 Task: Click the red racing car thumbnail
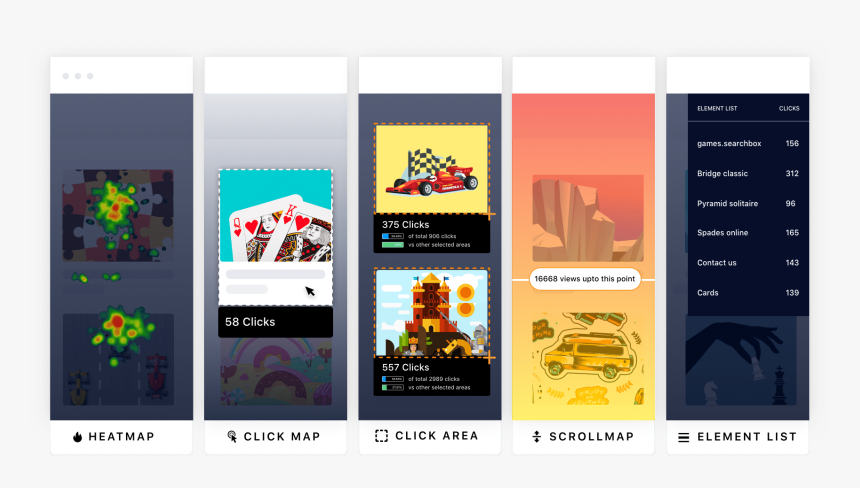click(x=432, y=169)
